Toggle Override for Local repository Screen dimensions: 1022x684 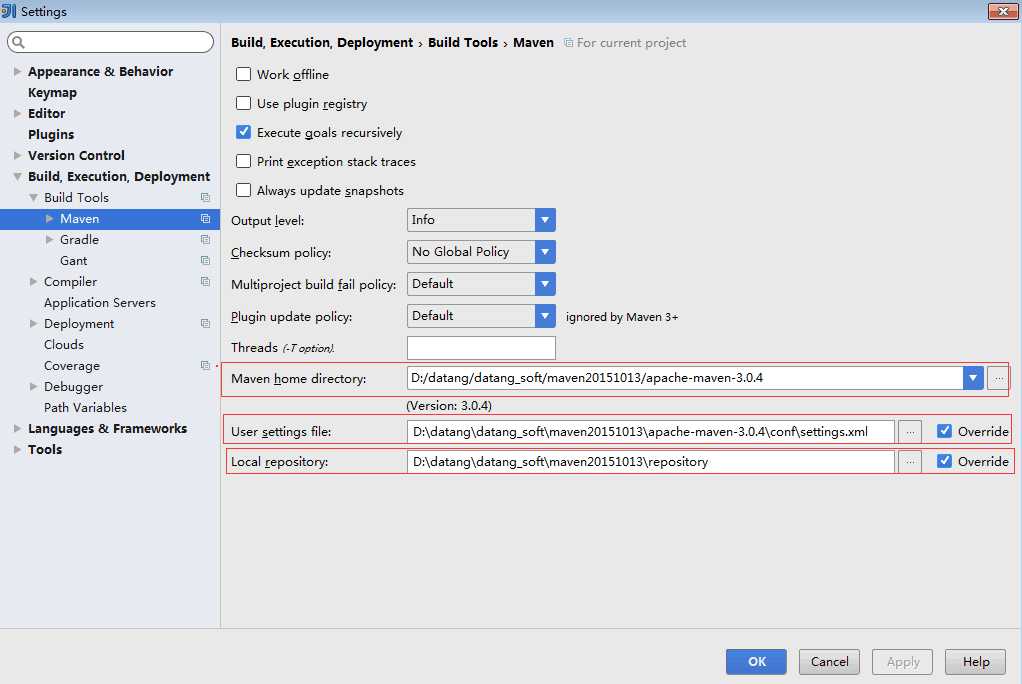tap(944, 461)
